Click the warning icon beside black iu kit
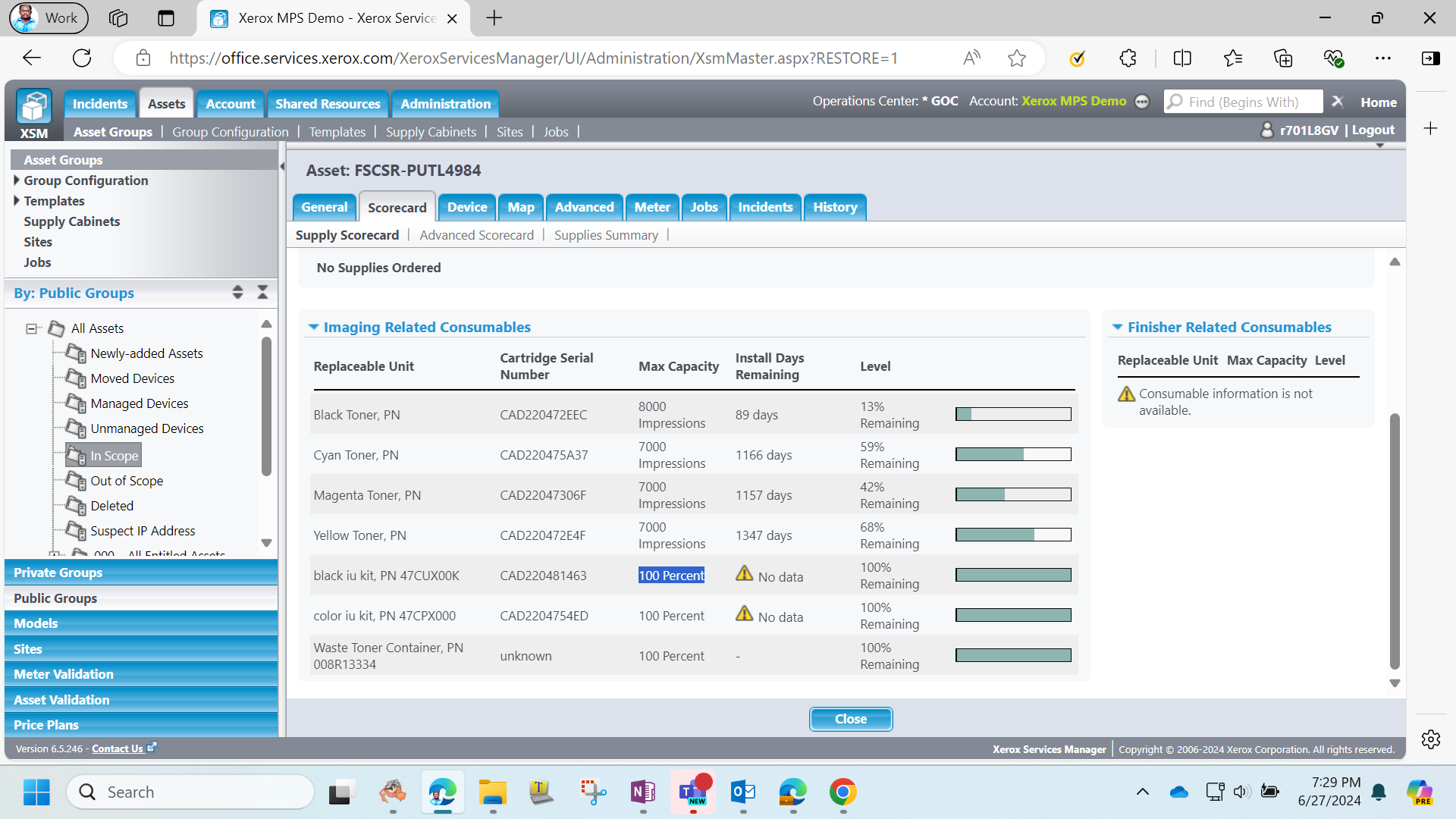The height and width of the screenshot is (819, 1456). [x=744, y=574]
